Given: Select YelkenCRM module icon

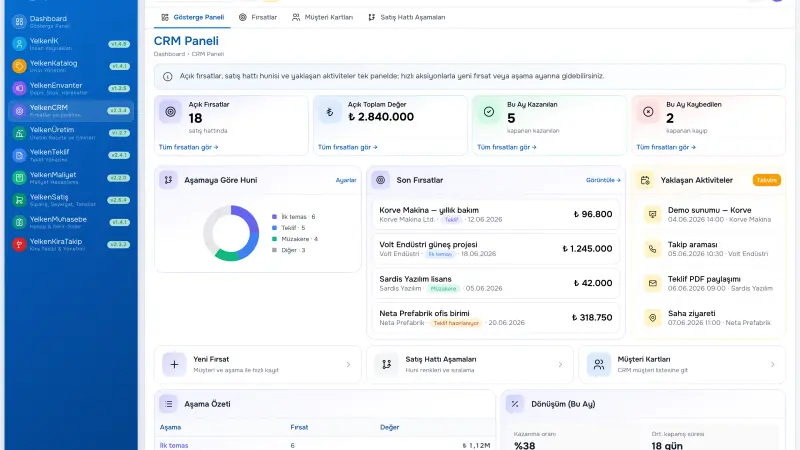Looking at the screenshot, I should 19,111.
